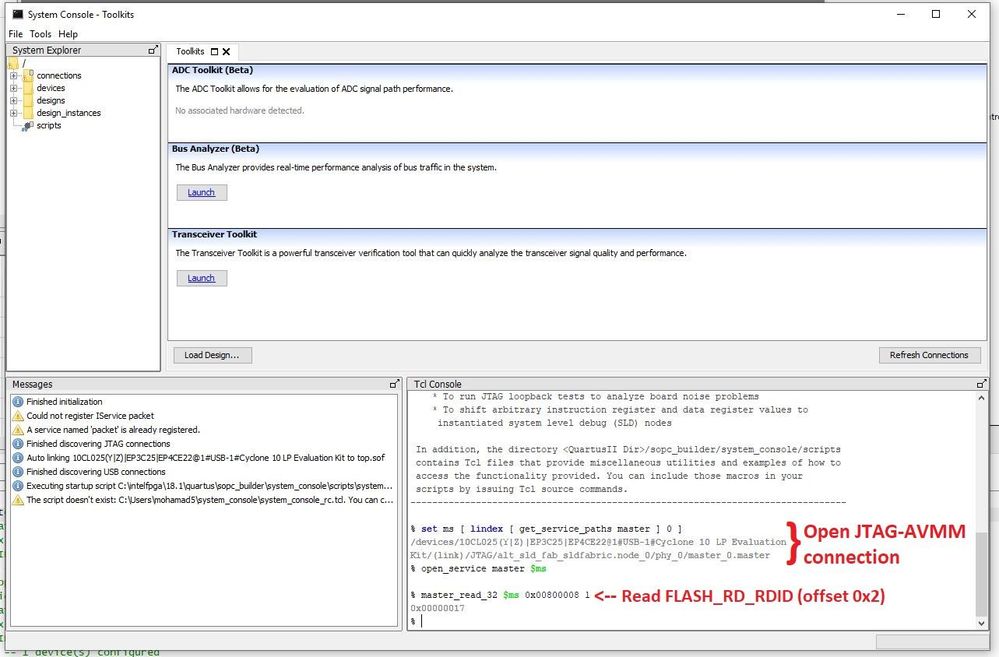Undock the Tcl Console panel
This screenshot has width=999, height=657.
click(981, 384)
